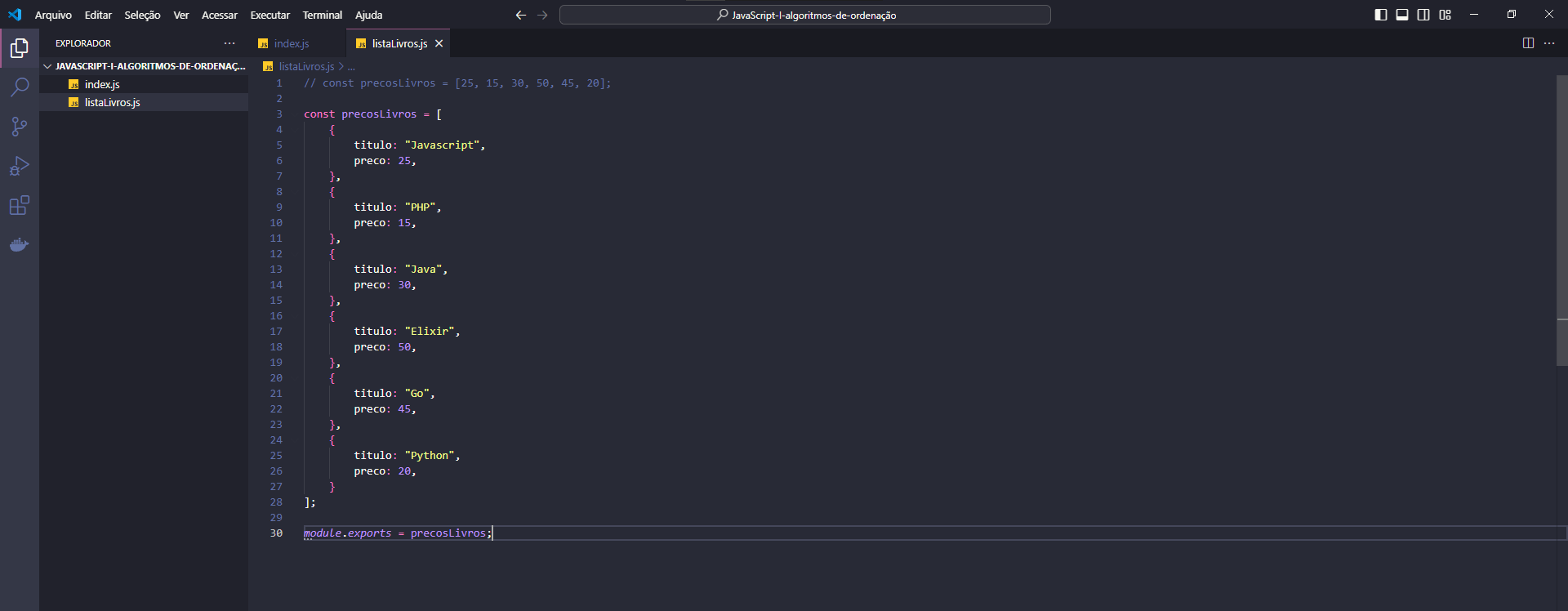1568x611 pixels.
Task: Open the Terminal menu
Action: (x=323, y=15)
